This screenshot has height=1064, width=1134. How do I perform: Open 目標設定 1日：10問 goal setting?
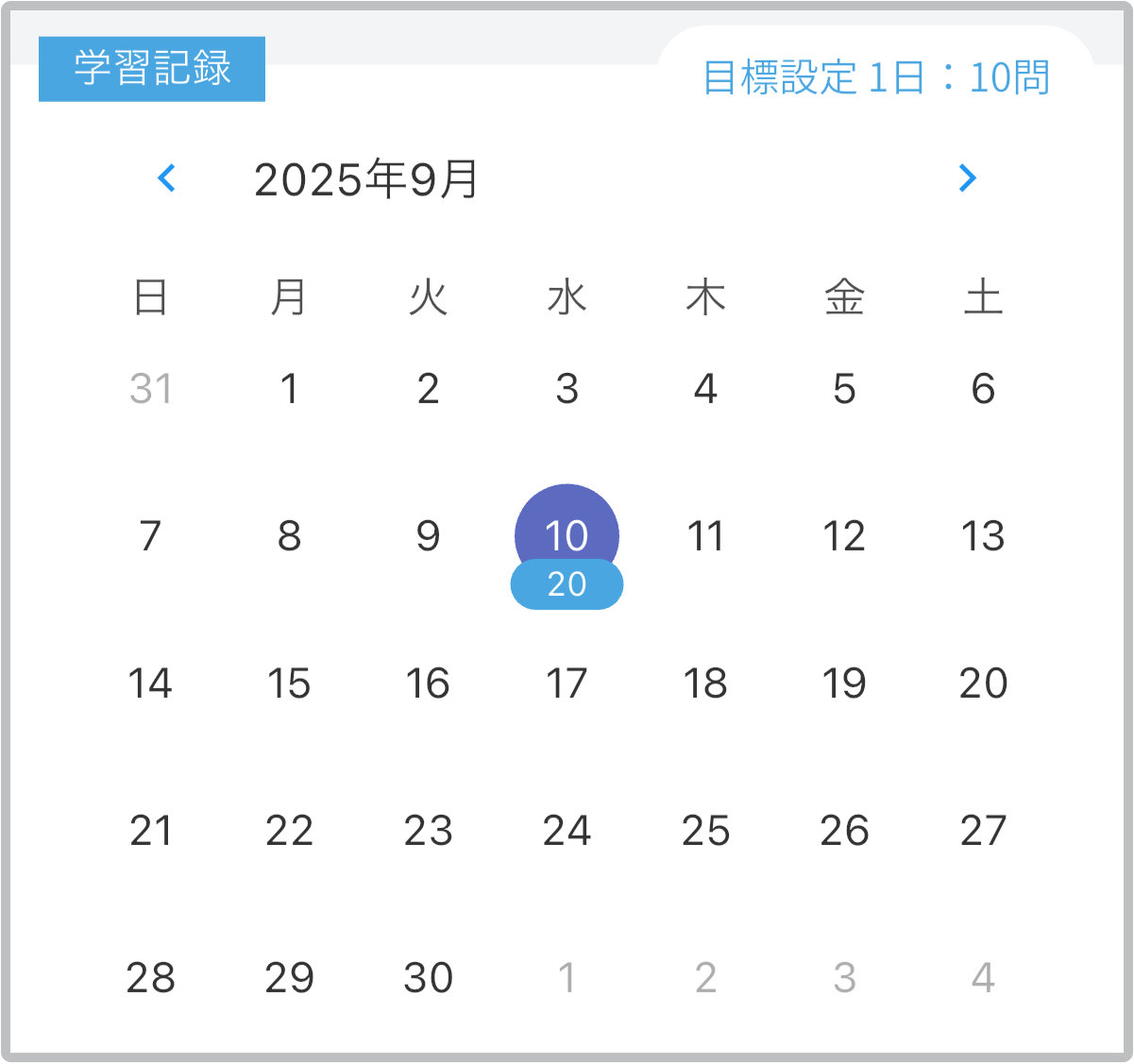tap(876, 77)
